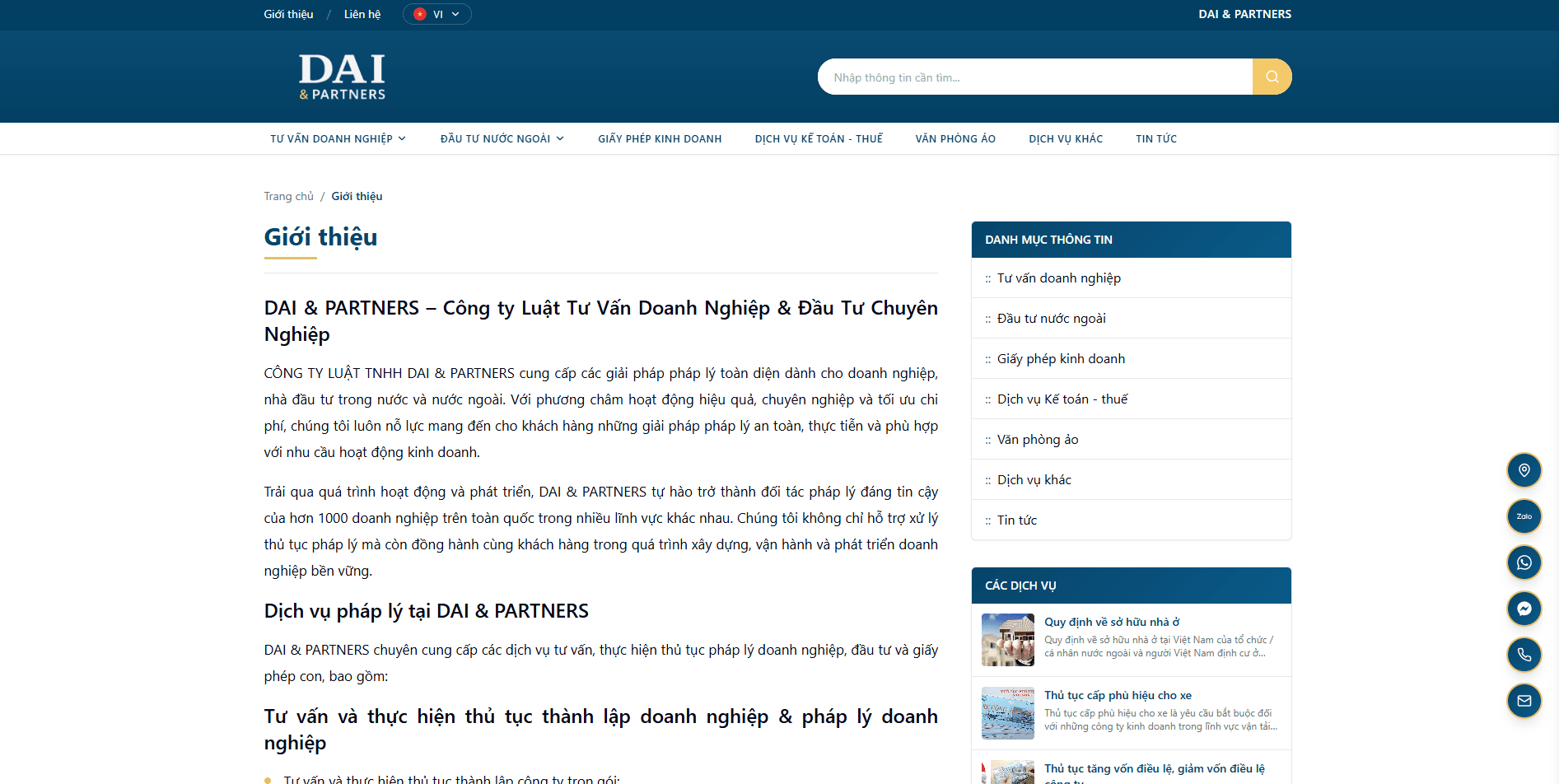Screen dimensions: 1559x784
Task: Go to Văn phòng ảo menu item
Action: [955, 138]
